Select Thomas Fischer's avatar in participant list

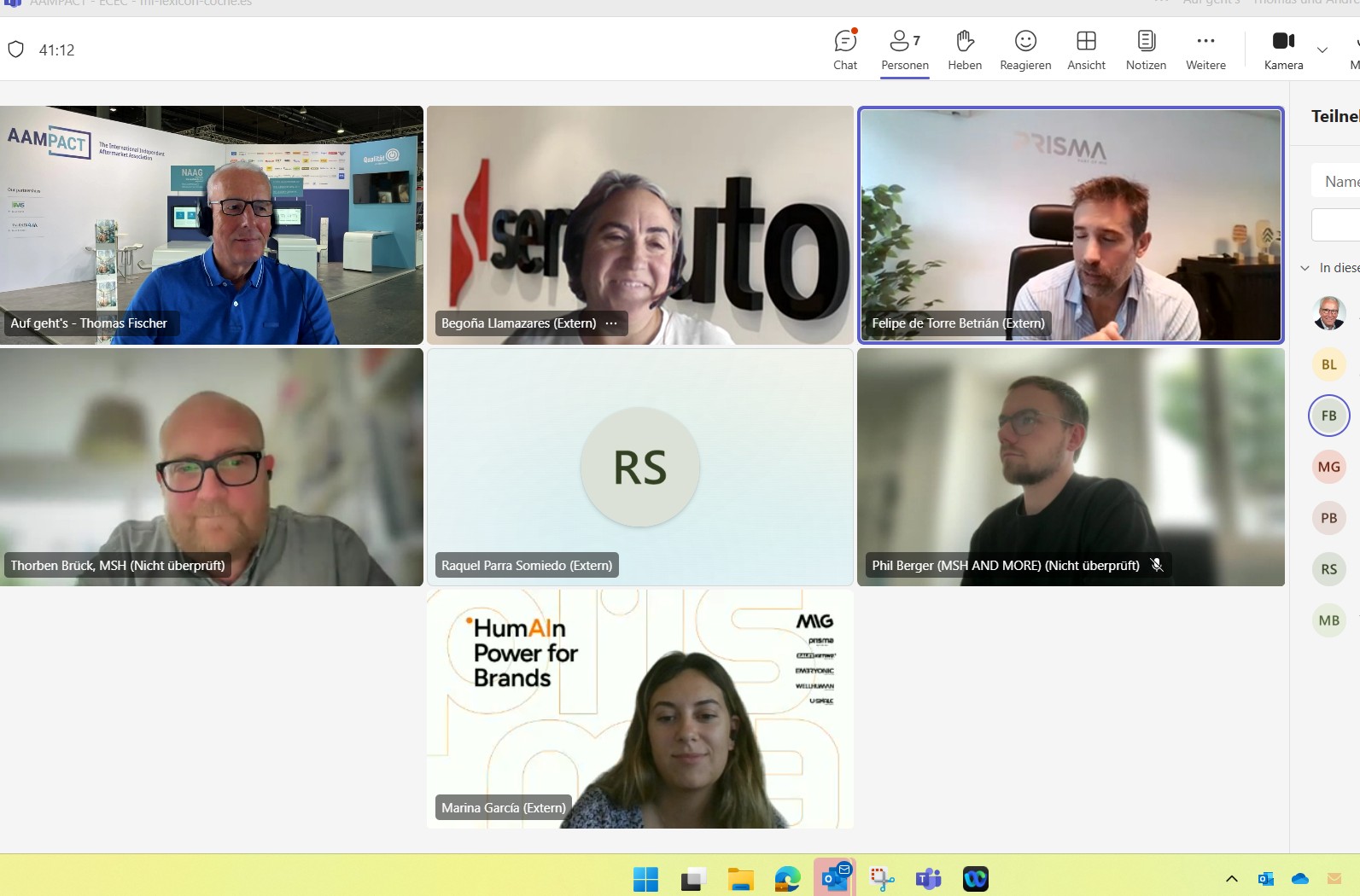[1328, 313]
